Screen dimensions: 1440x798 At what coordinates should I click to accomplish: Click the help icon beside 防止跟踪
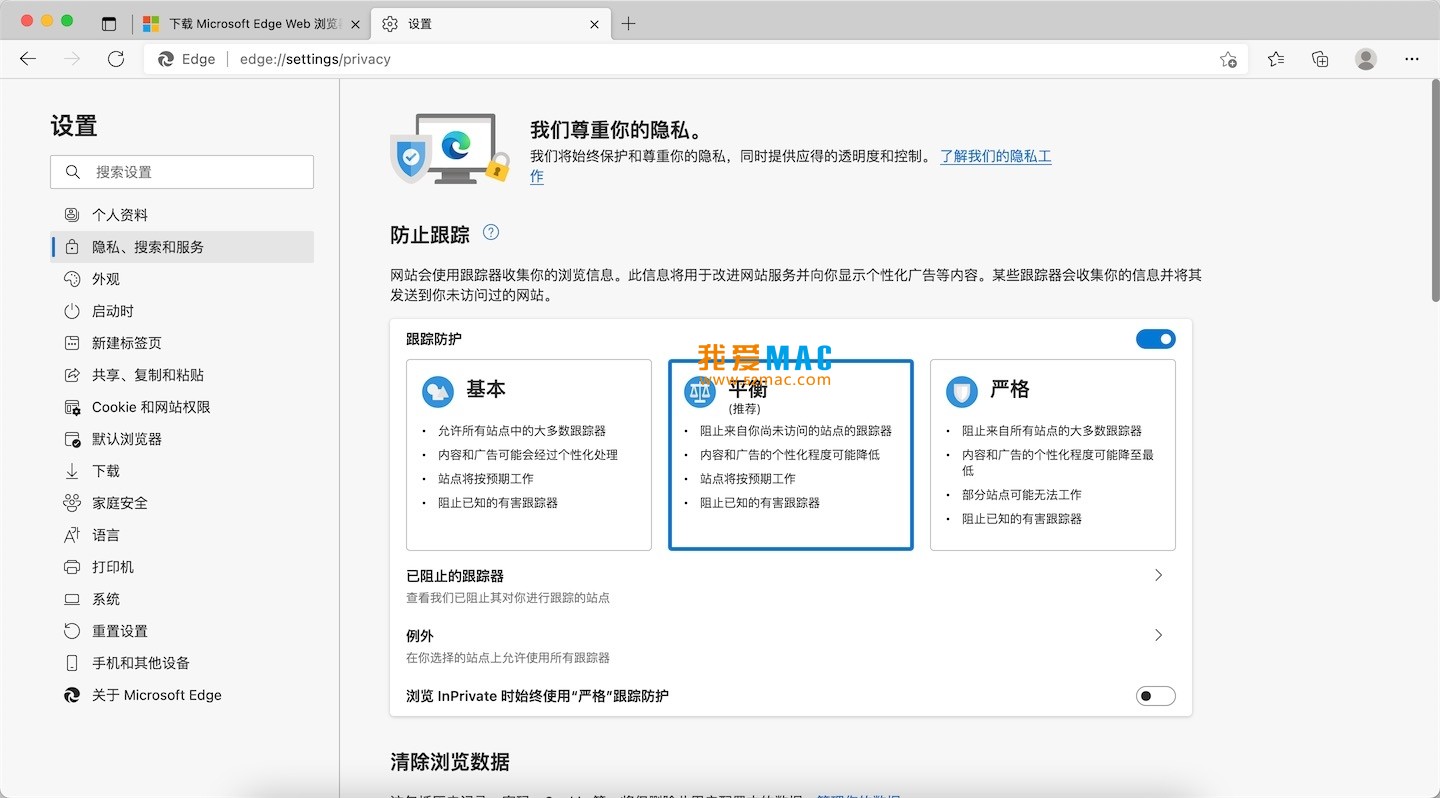[490, 233]
